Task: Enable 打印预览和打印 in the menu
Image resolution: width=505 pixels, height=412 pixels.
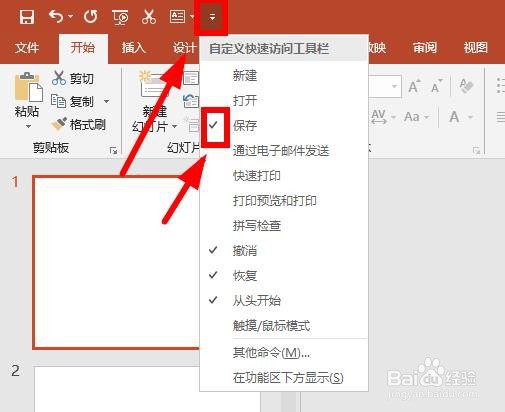Action: [284, 200]
